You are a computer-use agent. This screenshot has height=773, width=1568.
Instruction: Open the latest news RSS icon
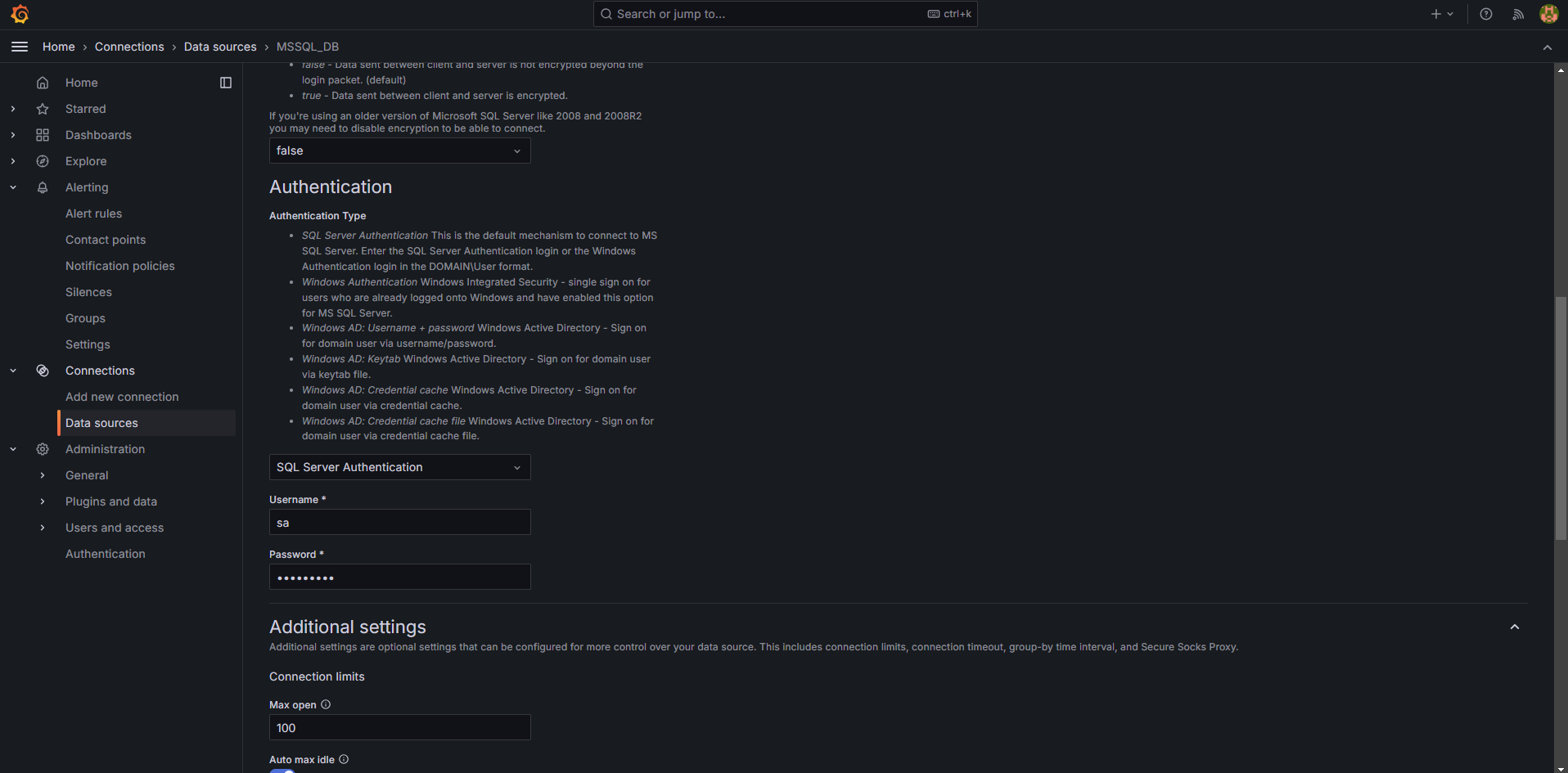pos(1517,14)
